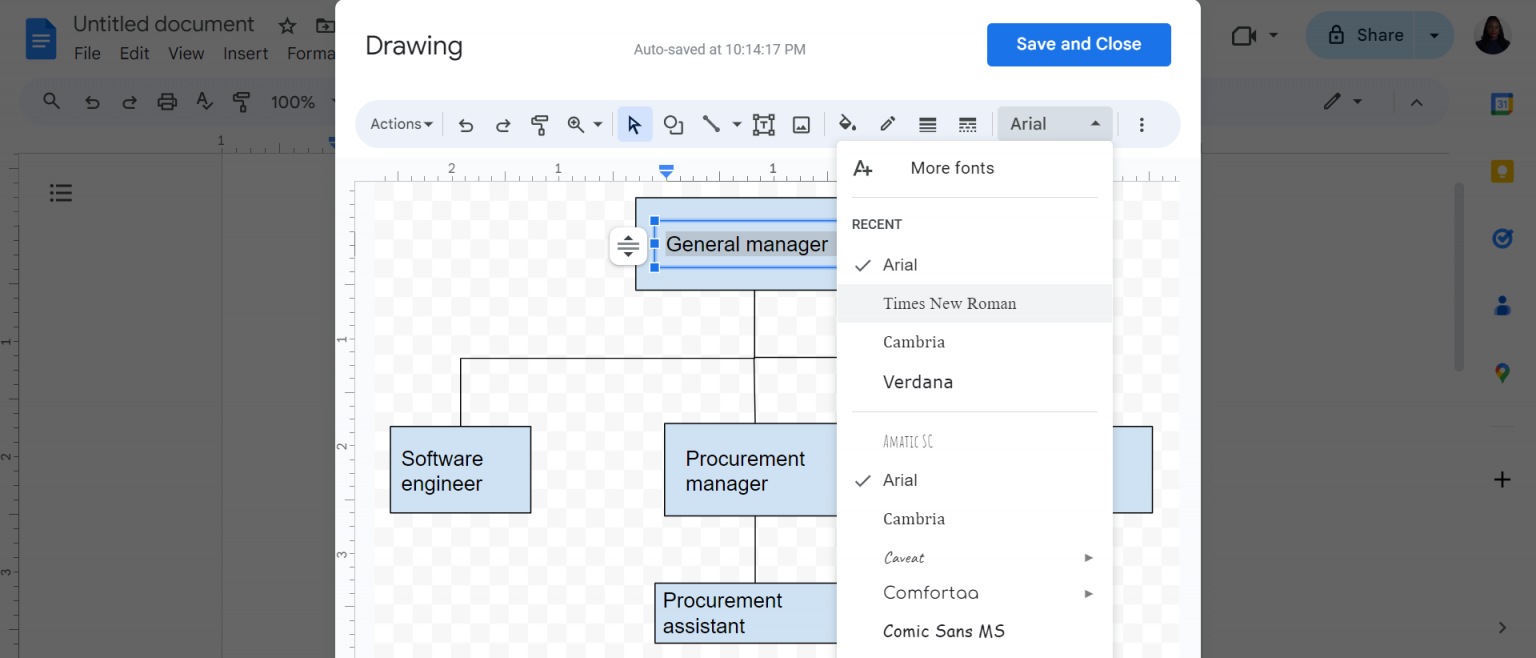Choose Times New Roman from the font list
This screenshot has height=658, width=1536.
pyautogui.click(x=949, y=303)
